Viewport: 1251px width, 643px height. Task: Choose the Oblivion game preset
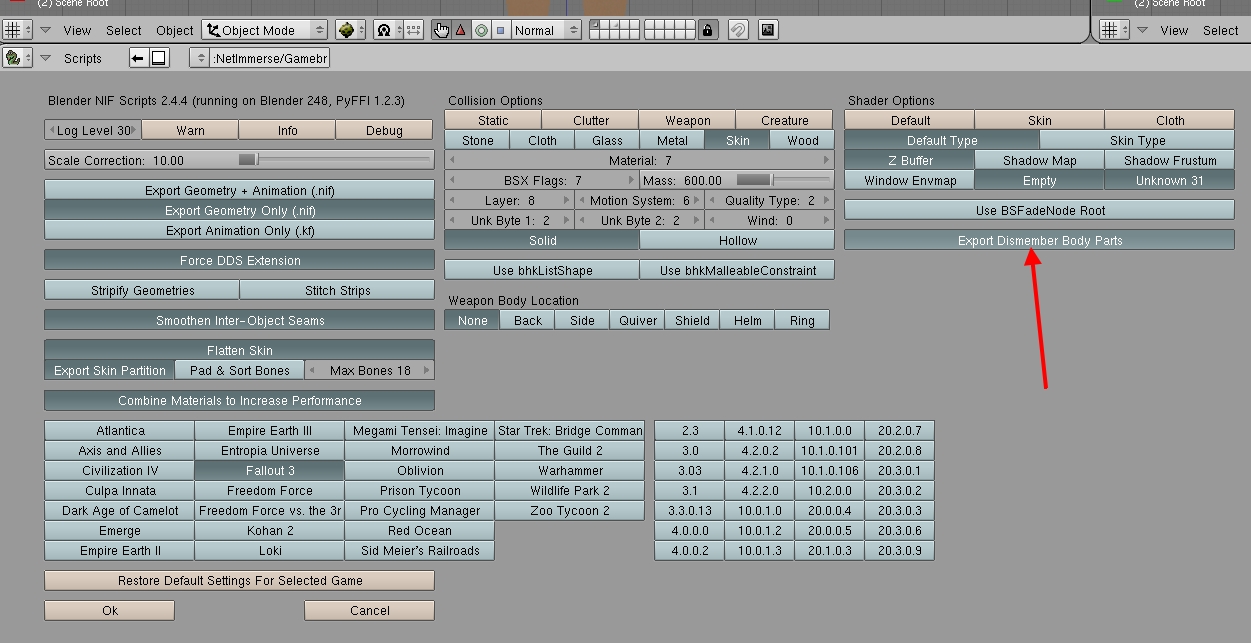[x=420, y=470]
